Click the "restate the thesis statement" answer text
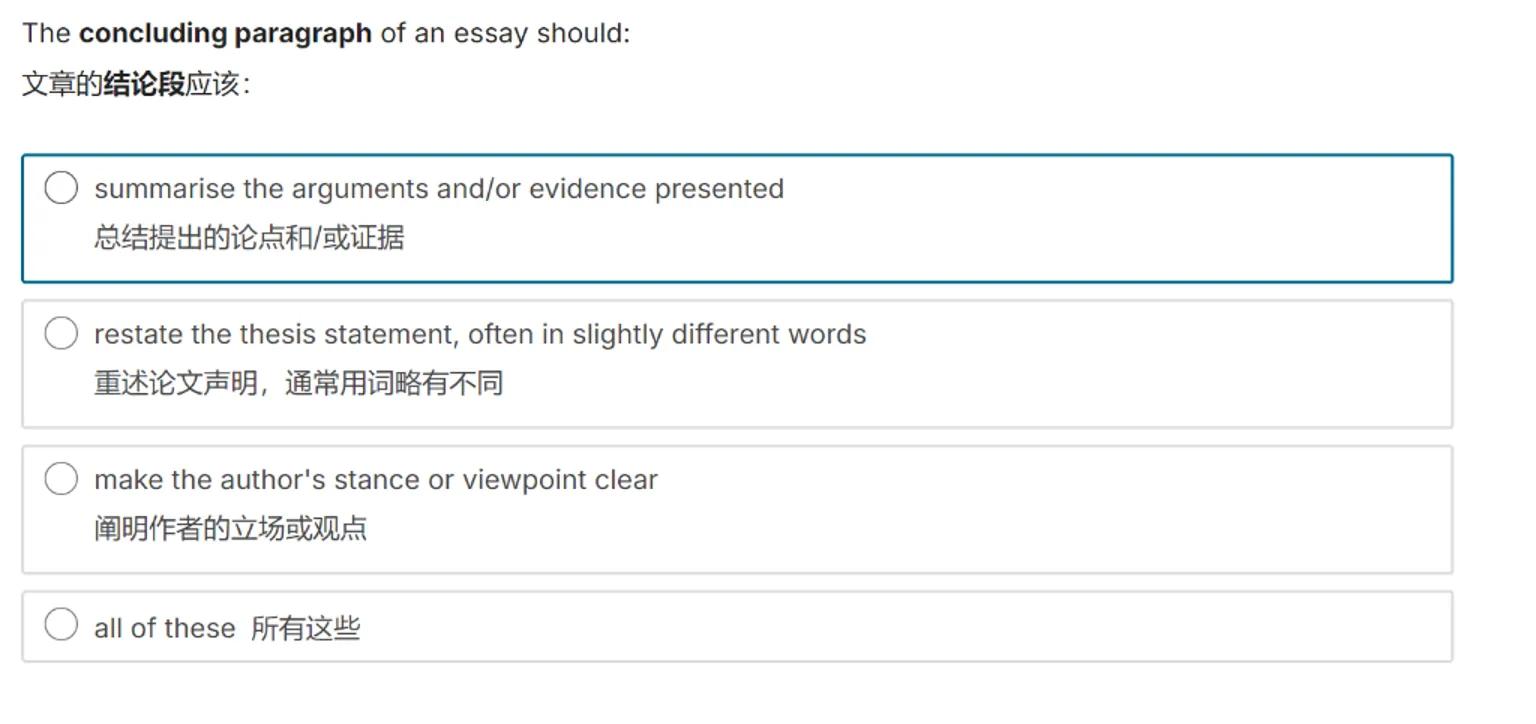The image size is (1536, 724). pyautogui.click(x=480, y=334)
